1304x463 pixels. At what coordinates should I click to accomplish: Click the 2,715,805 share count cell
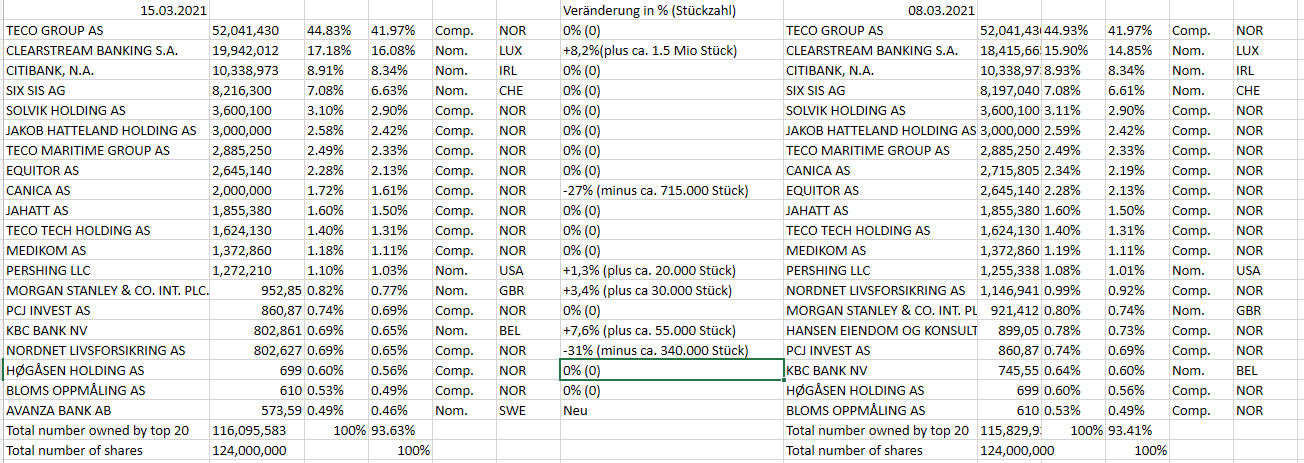coord(1009,171)
